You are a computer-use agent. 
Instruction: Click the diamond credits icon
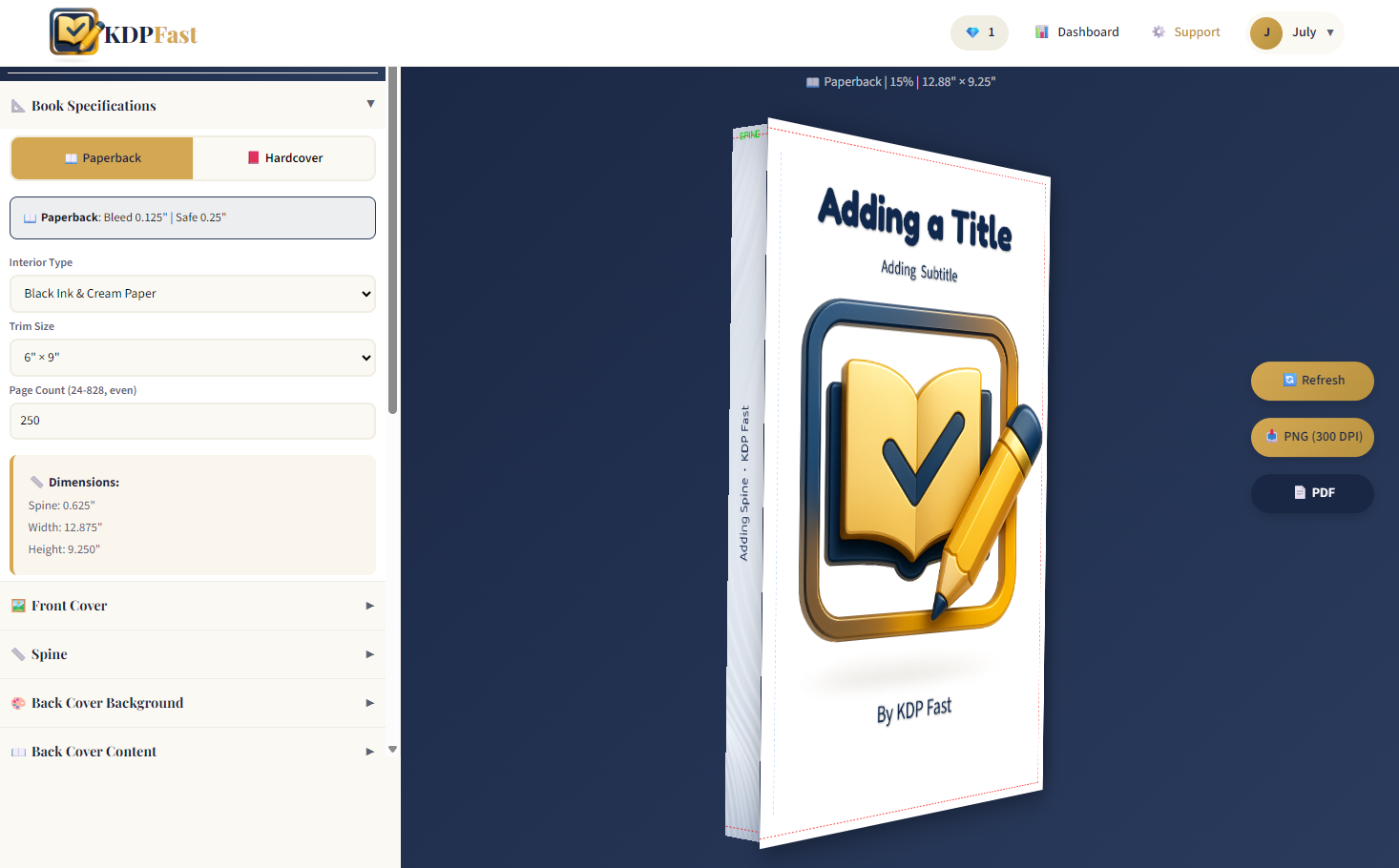(971, 31)
